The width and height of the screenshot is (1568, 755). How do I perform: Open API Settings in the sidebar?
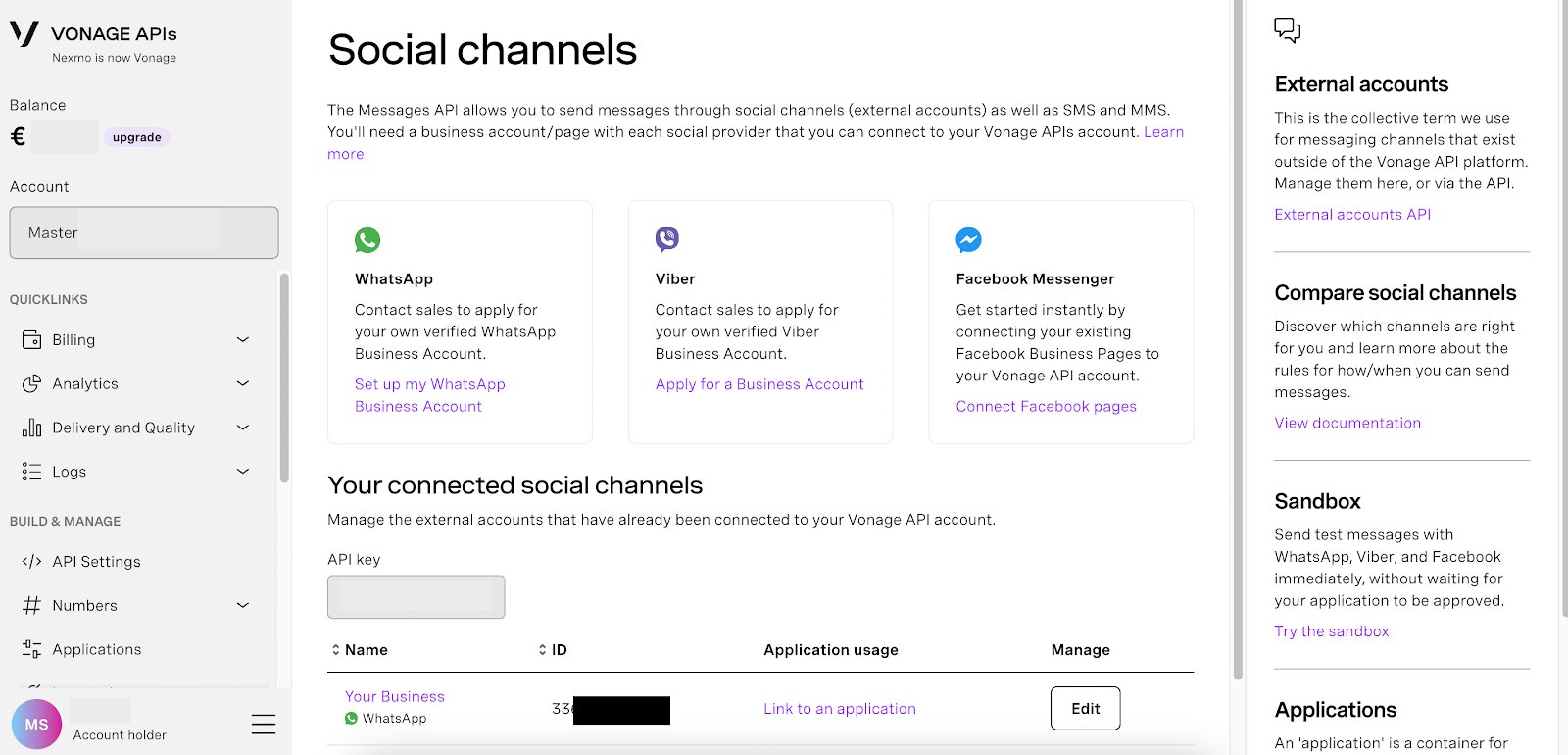pos(96,562)
